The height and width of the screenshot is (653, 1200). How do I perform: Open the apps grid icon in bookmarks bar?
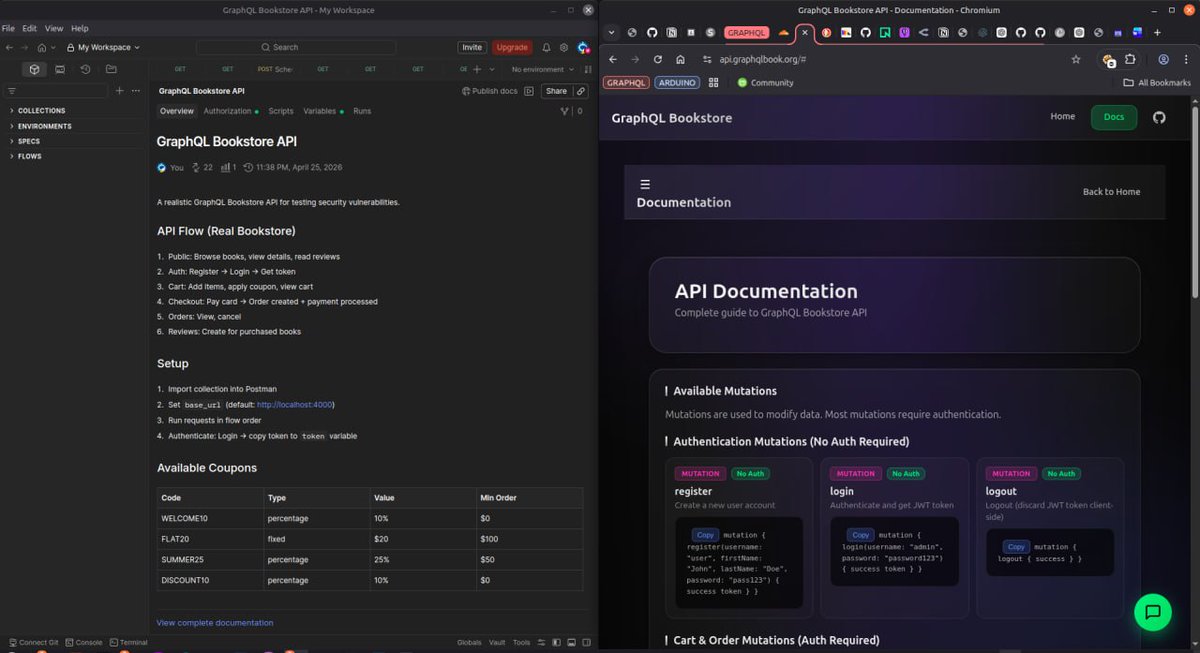coord(713,83)
